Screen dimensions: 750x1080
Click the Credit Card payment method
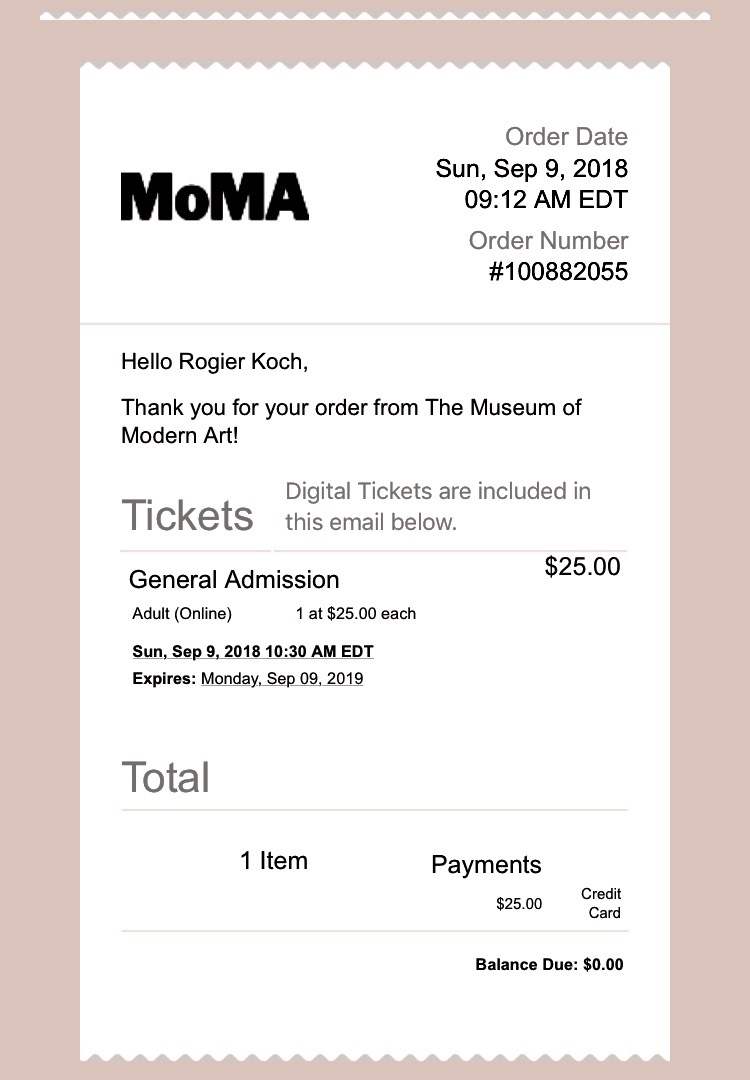[601, 903]
